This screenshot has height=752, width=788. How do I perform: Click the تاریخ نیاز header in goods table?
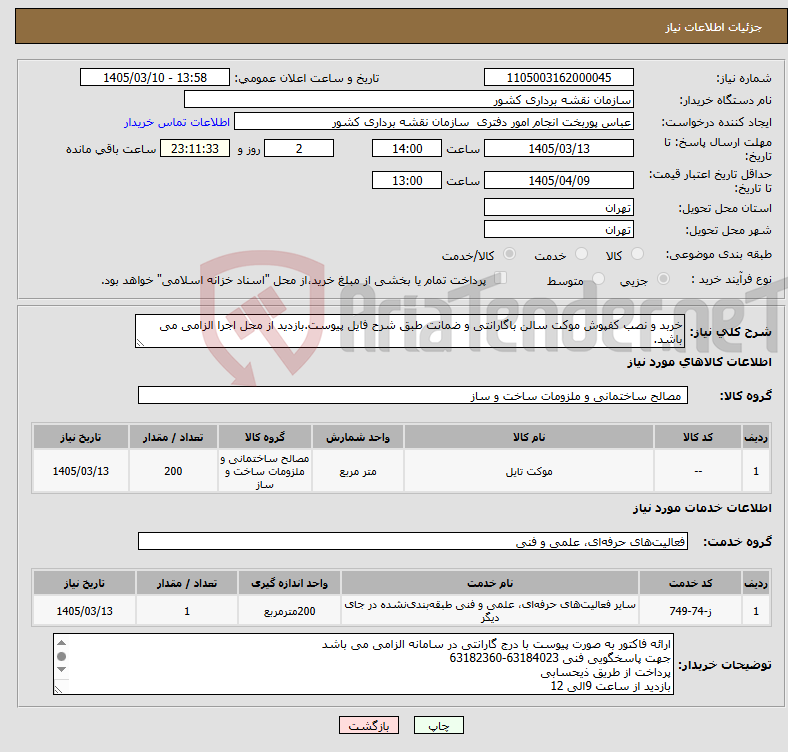pos(80,437)
